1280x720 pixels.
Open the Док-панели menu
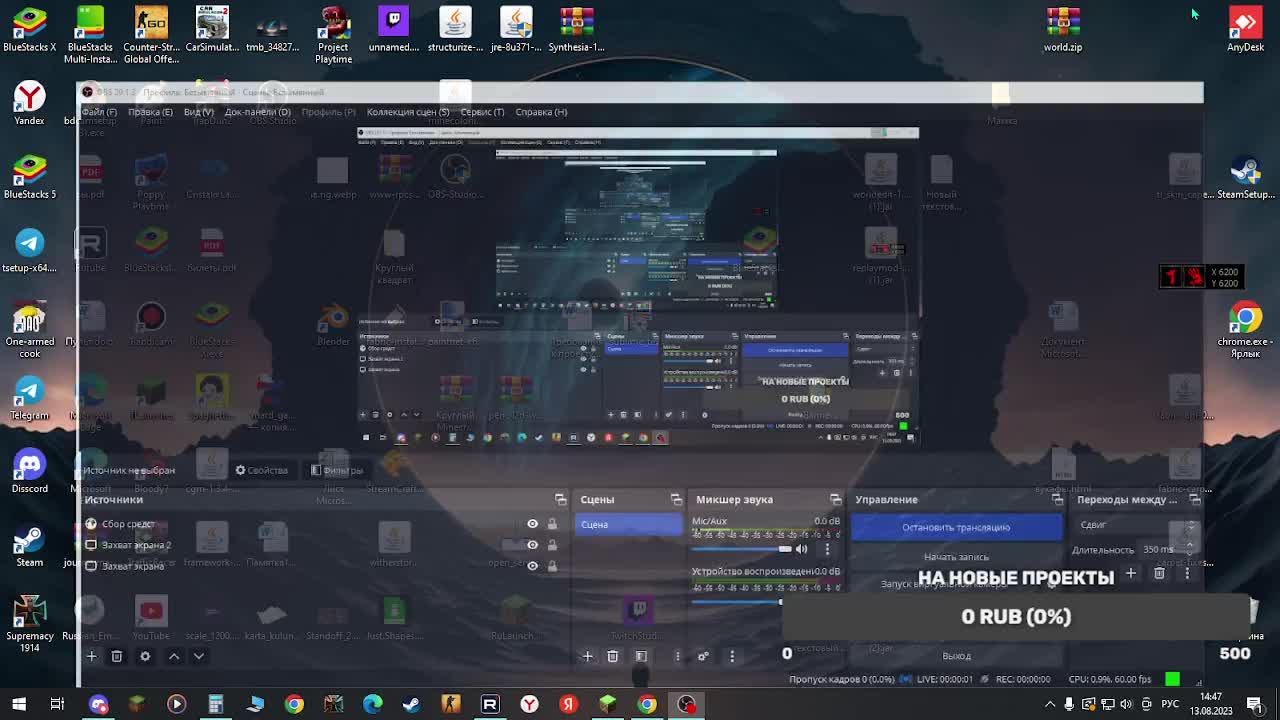pyautogui.click(x=257, y=112)
